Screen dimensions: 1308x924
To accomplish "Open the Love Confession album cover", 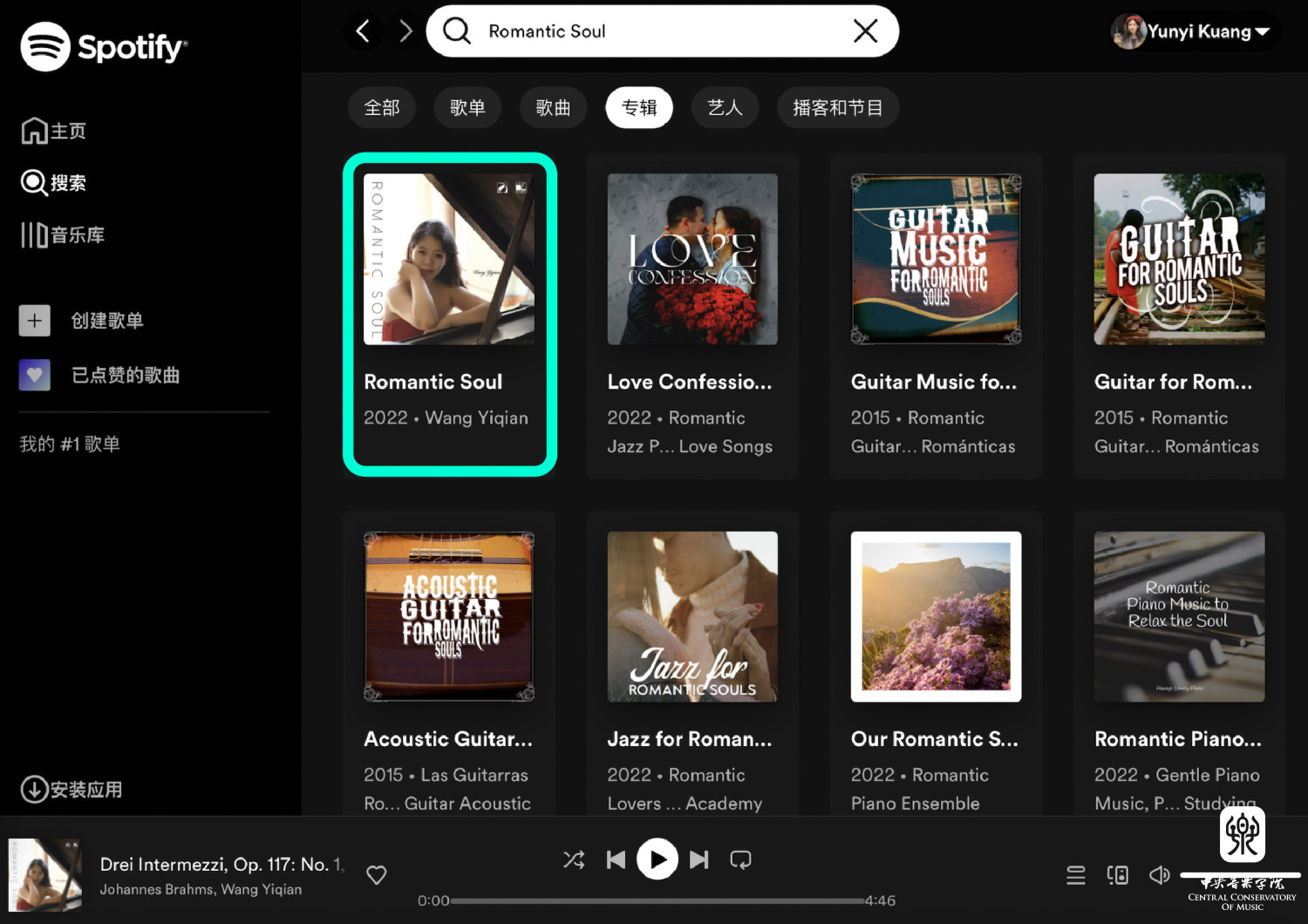I will tap(692, 259).
